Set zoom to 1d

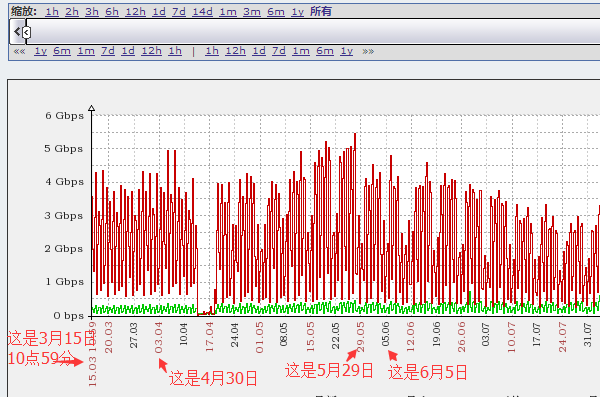point(159,12)
